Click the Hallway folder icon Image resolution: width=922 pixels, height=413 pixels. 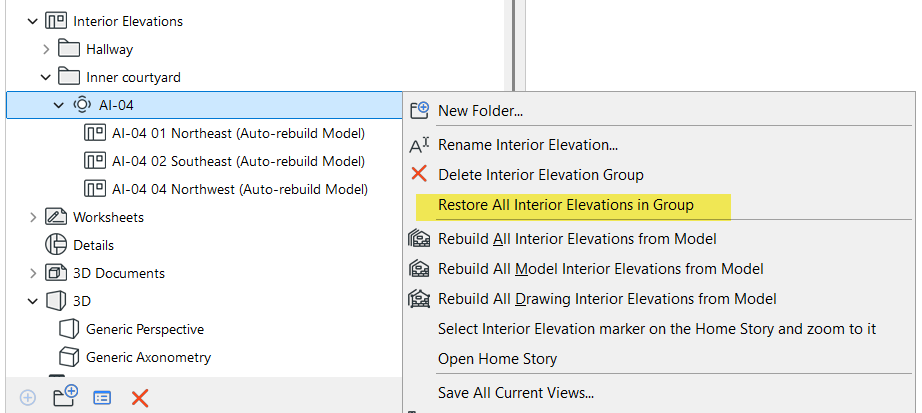pos(69,49)
